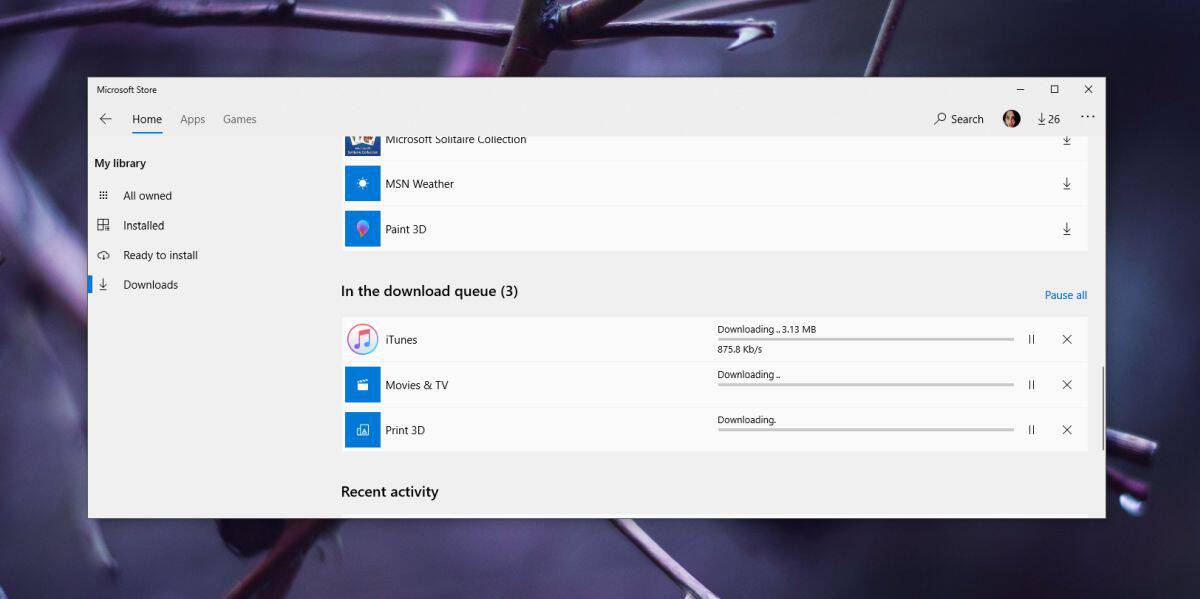Click the Pause all link
This screenshot has height=599, width=1200.
pos(1066,295)
